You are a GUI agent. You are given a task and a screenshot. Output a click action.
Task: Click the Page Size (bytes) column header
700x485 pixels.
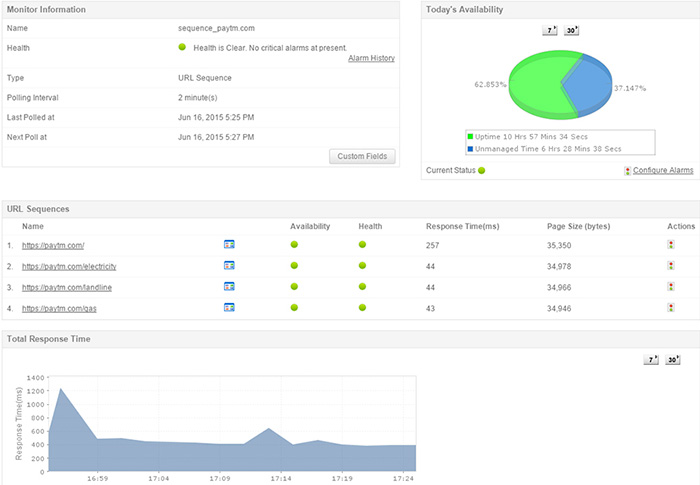[579, 226]
